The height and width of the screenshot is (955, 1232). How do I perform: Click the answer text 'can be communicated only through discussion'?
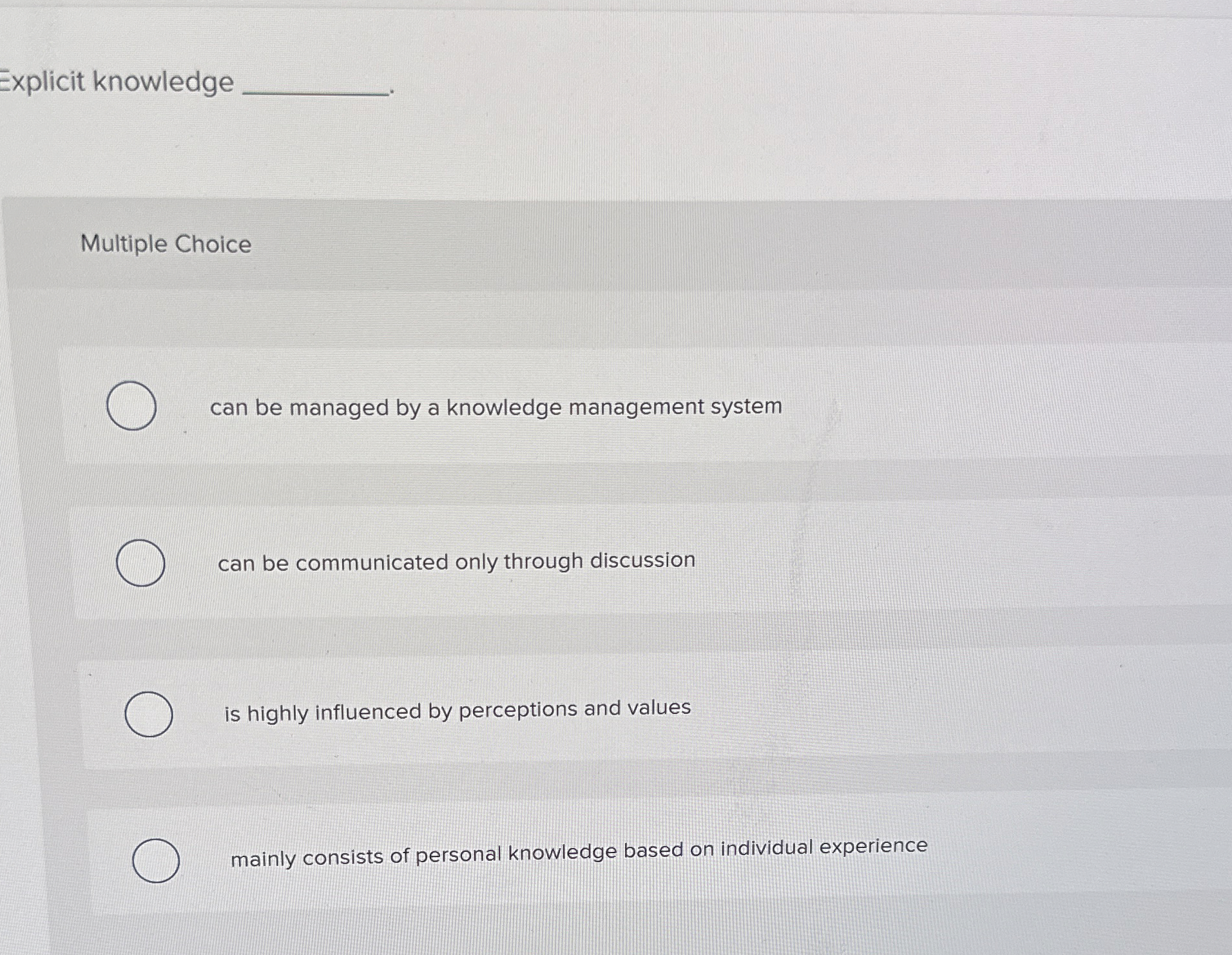tap(456, 561)
